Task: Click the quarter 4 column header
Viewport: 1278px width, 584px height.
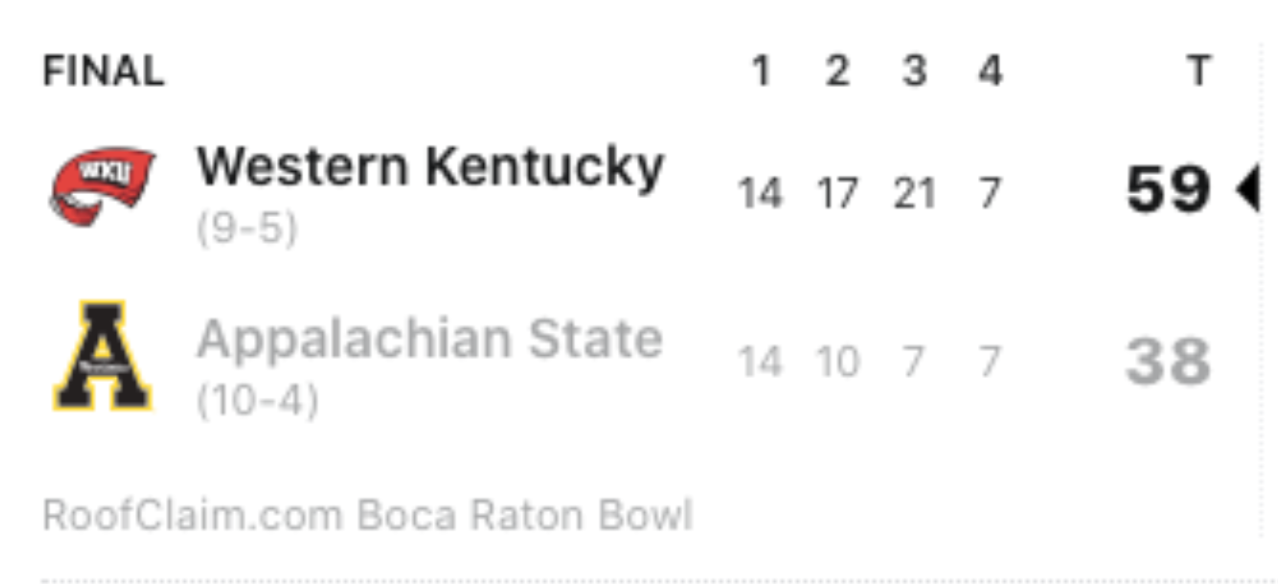Action: coord(989,72)
